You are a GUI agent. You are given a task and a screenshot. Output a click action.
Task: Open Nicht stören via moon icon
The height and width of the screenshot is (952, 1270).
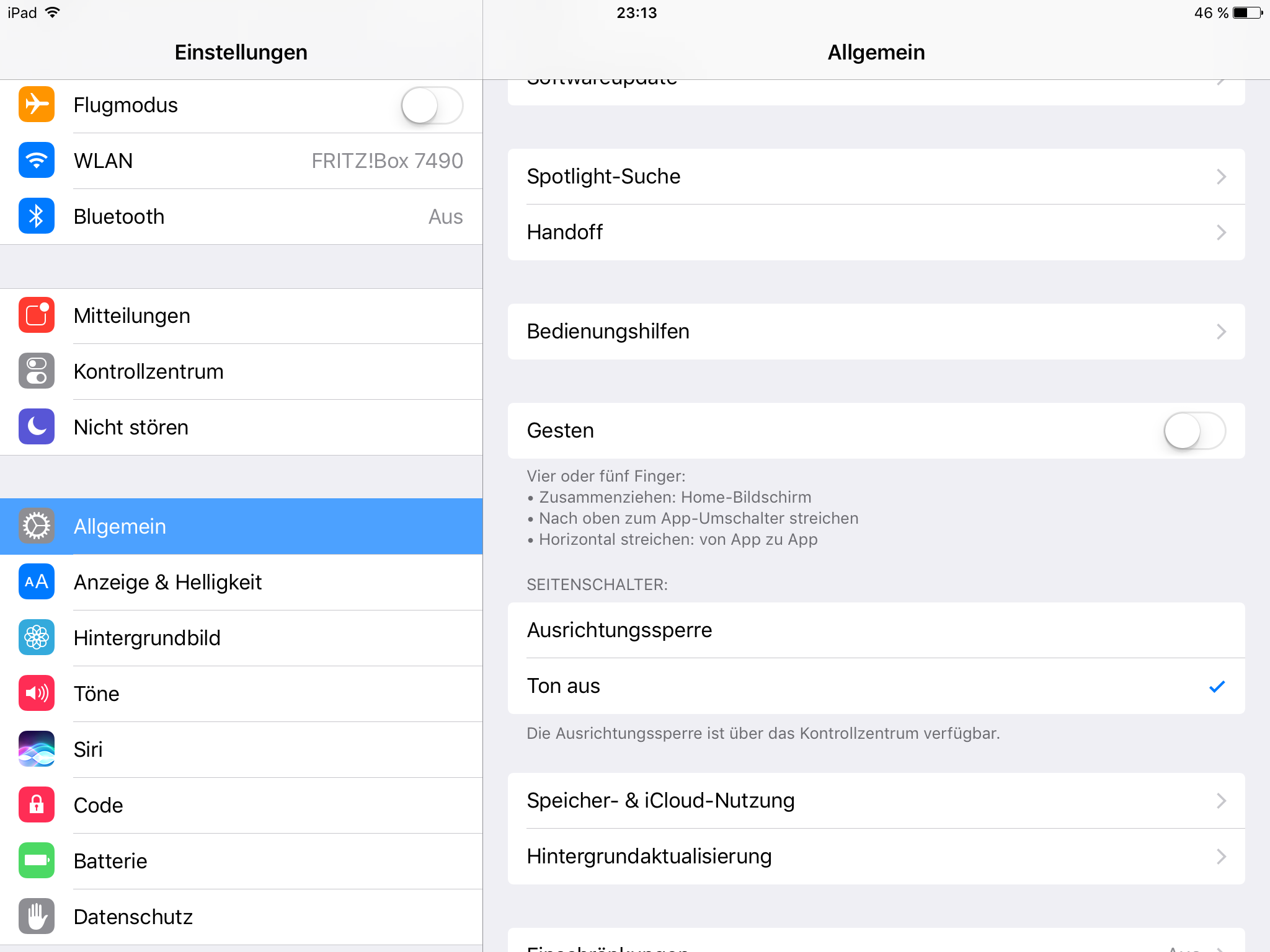click(x=37, y=426)
